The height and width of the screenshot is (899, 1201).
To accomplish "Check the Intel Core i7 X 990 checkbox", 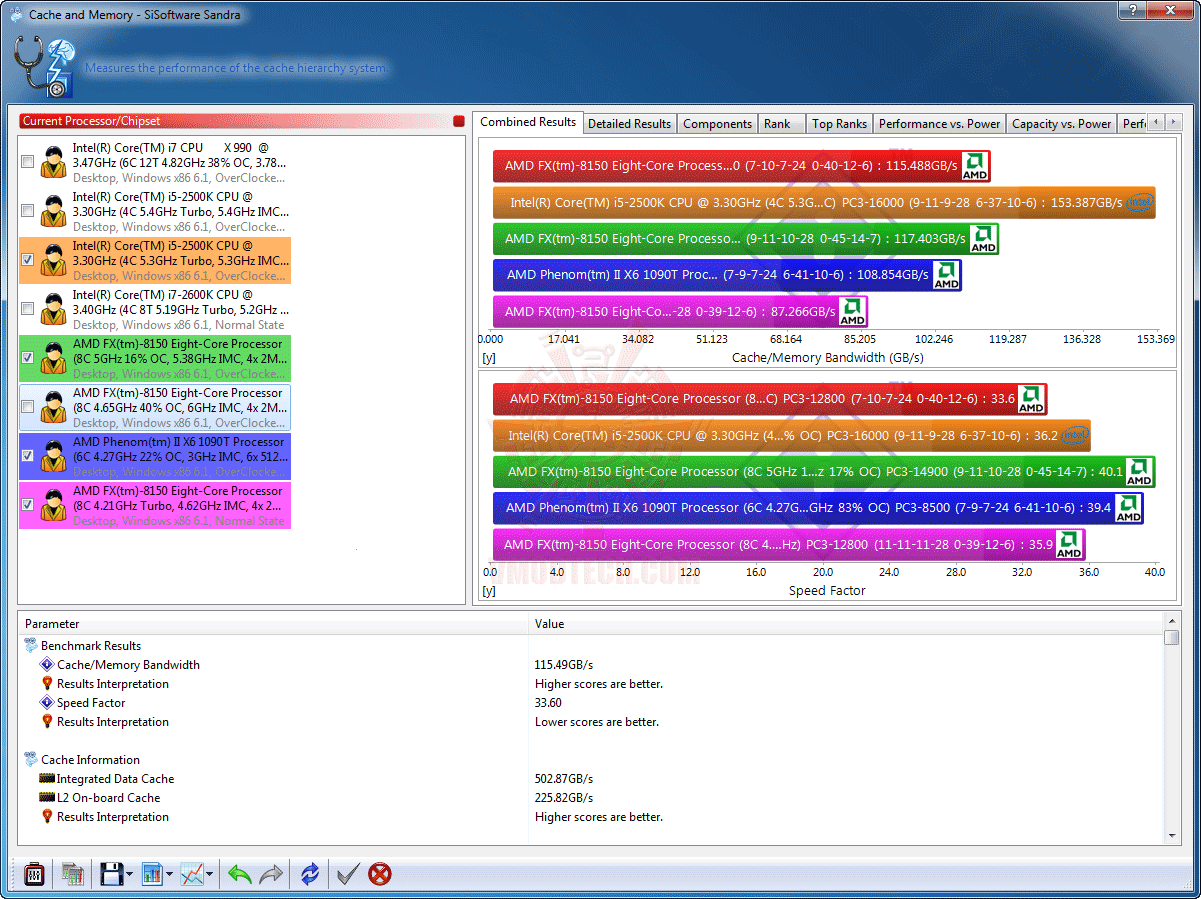I will 27,162.
